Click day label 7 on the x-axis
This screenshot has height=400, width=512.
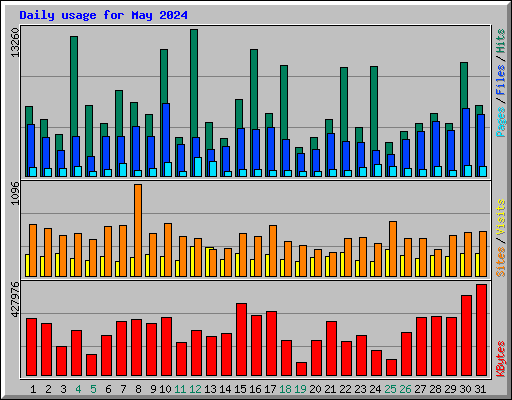[123, 389]
